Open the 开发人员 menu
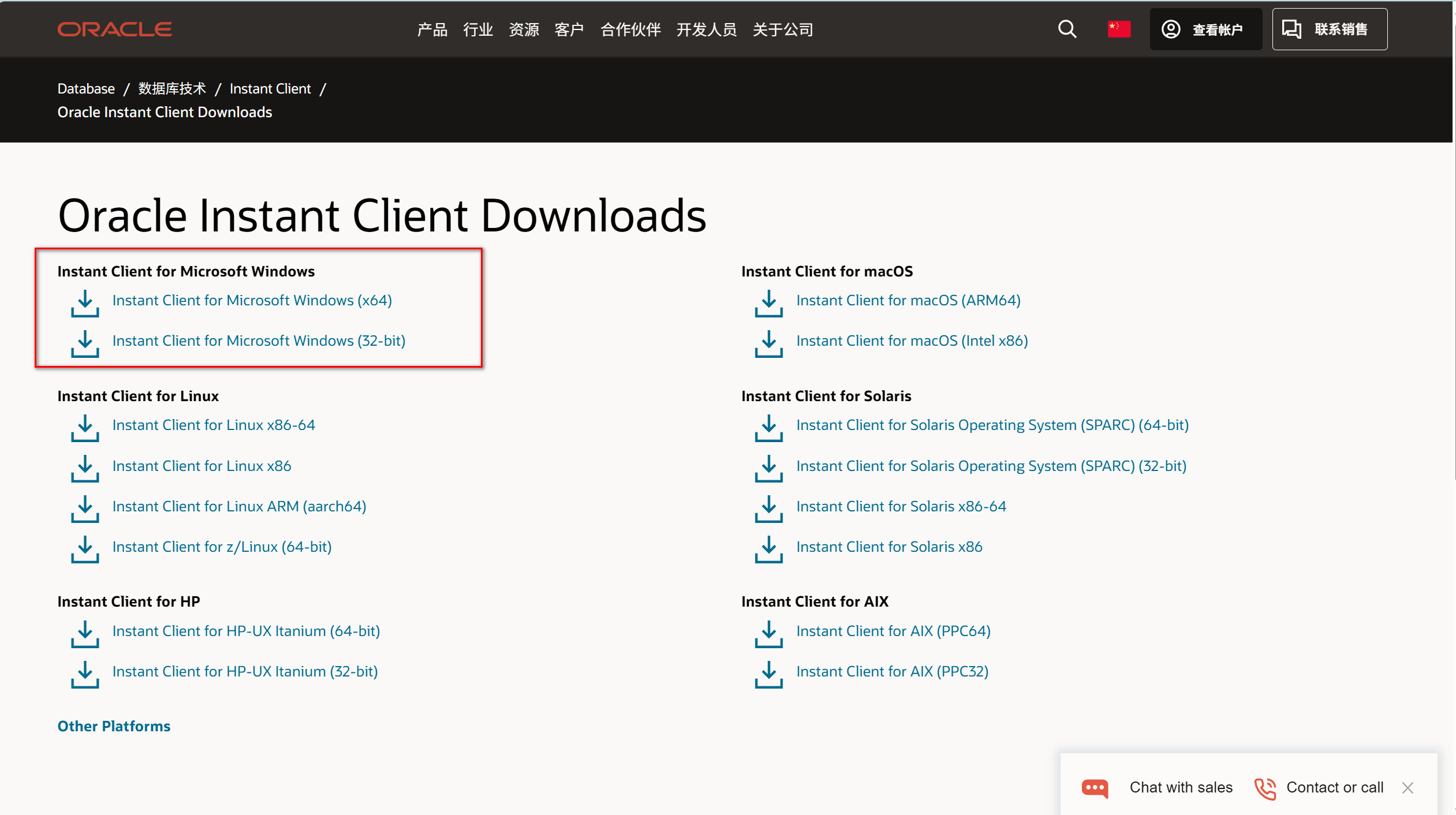Viewport: 1456px width, 815px height. point(706,29)
